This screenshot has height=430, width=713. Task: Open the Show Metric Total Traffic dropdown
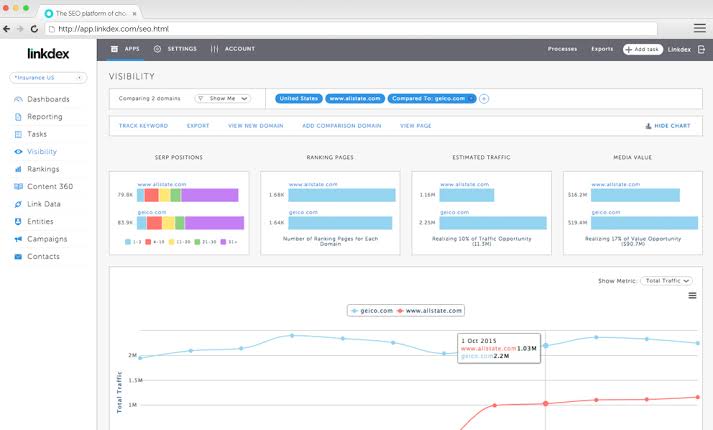point(666,281)
